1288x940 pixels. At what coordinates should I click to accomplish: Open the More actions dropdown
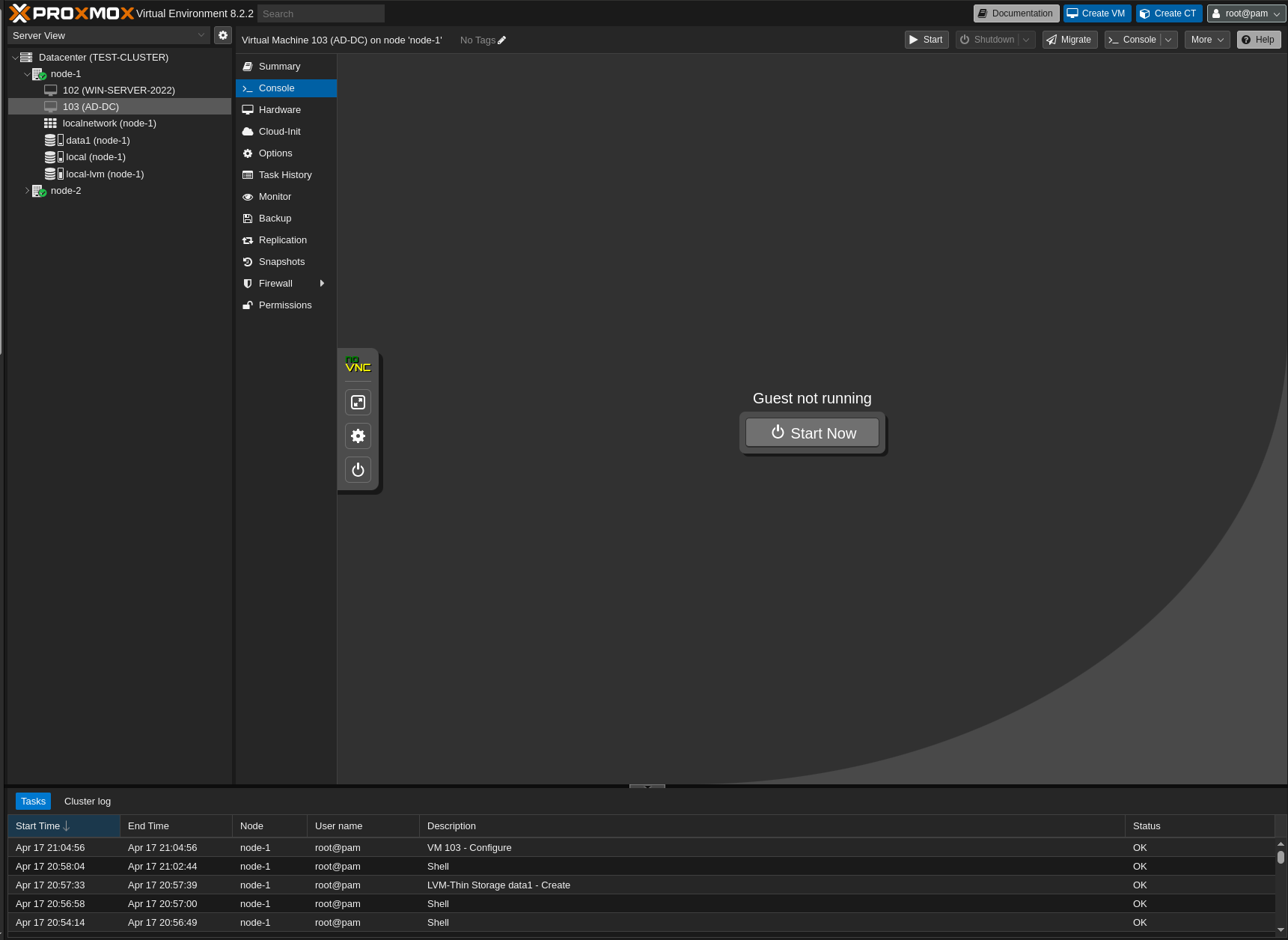pyautogui.click(x=1206, y=40)
